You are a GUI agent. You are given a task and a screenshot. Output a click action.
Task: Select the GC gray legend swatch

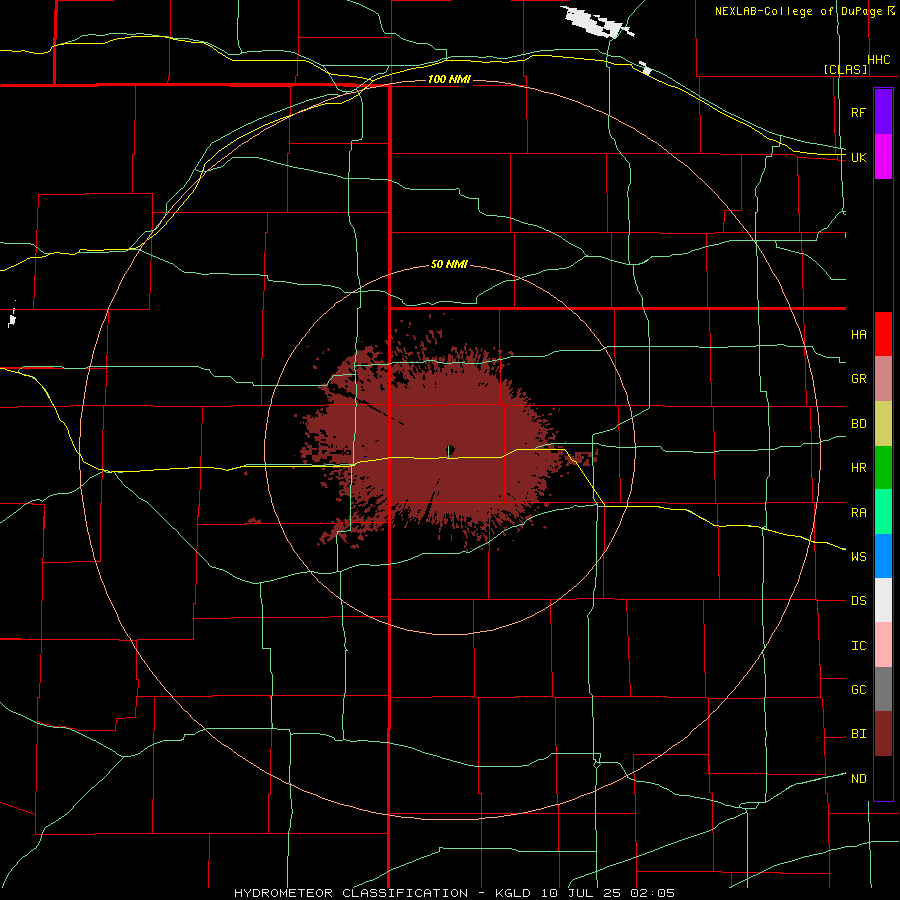(883, 689)
